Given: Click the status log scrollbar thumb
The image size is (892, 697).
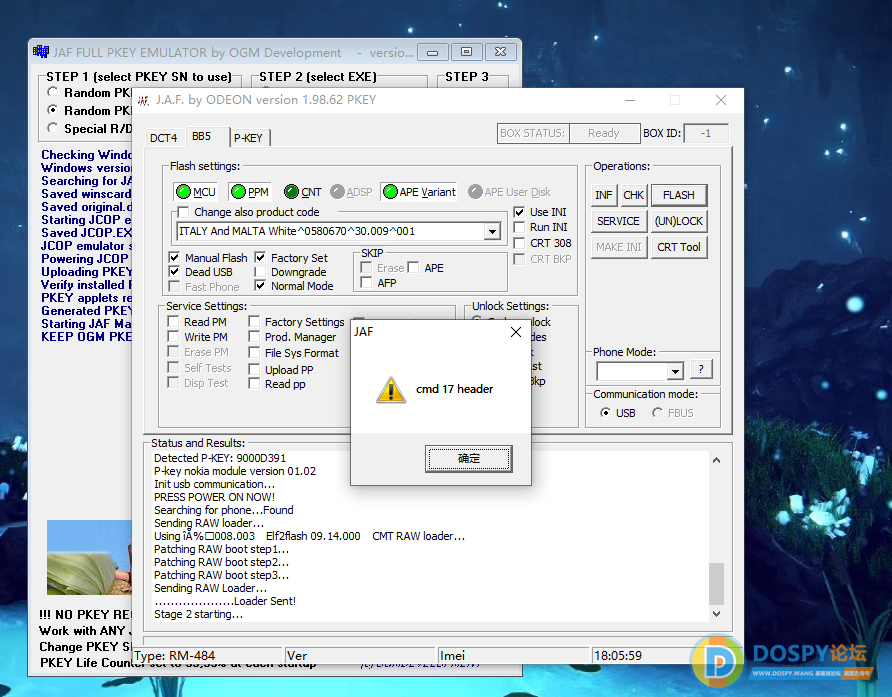Looking at the screenshot, I should tap(717, 584).
